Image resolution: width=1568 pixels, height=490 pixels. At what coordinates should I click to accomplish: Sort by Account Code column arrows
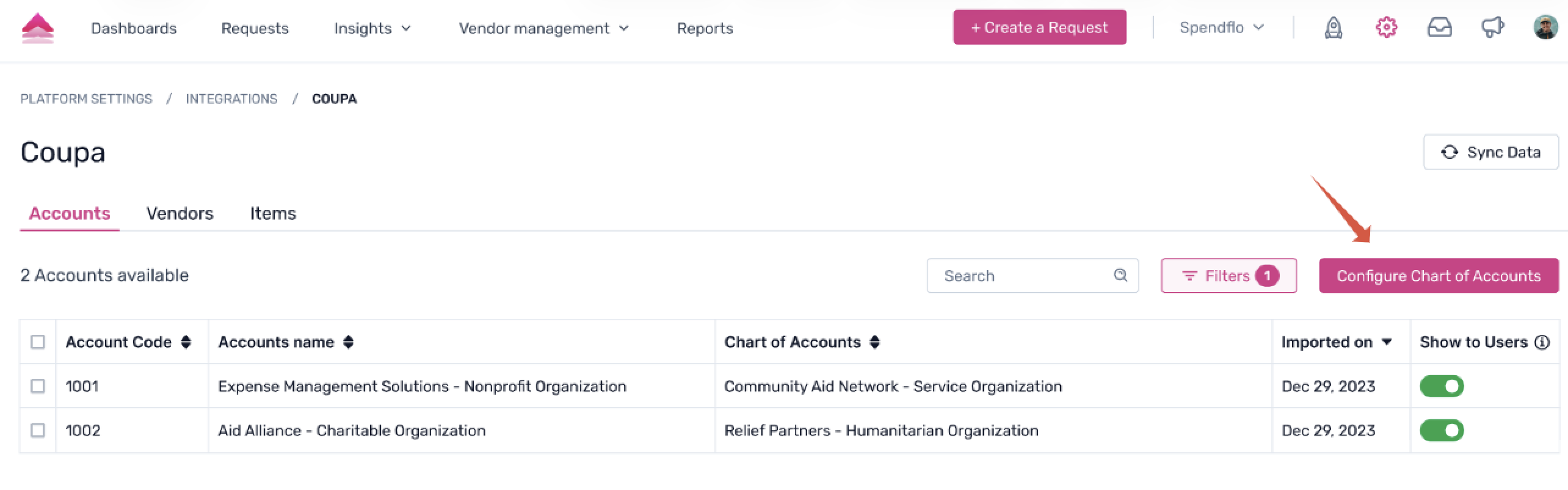[x=186, y=342]
